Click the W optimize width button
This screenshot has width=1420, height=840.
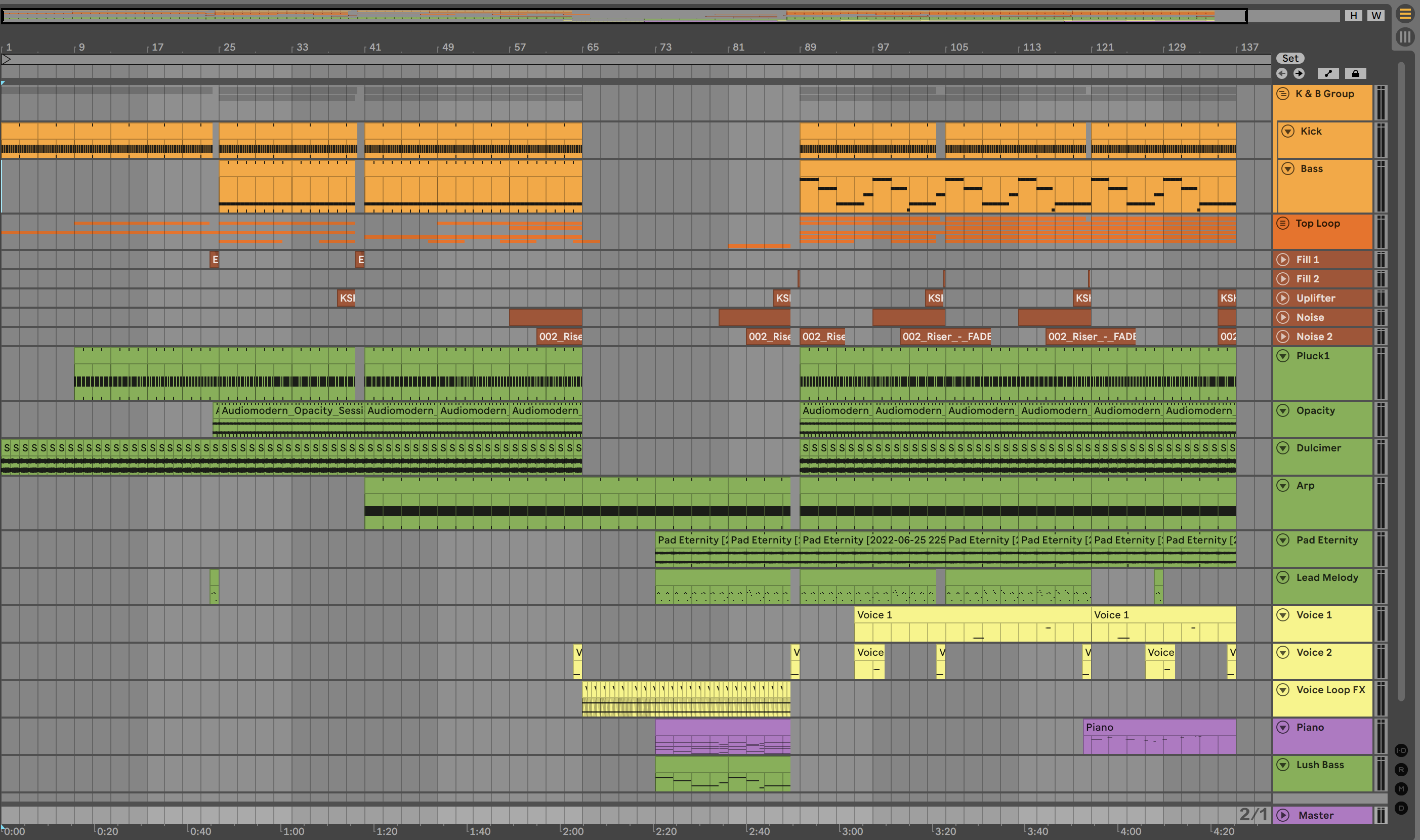coord(1376,16)
